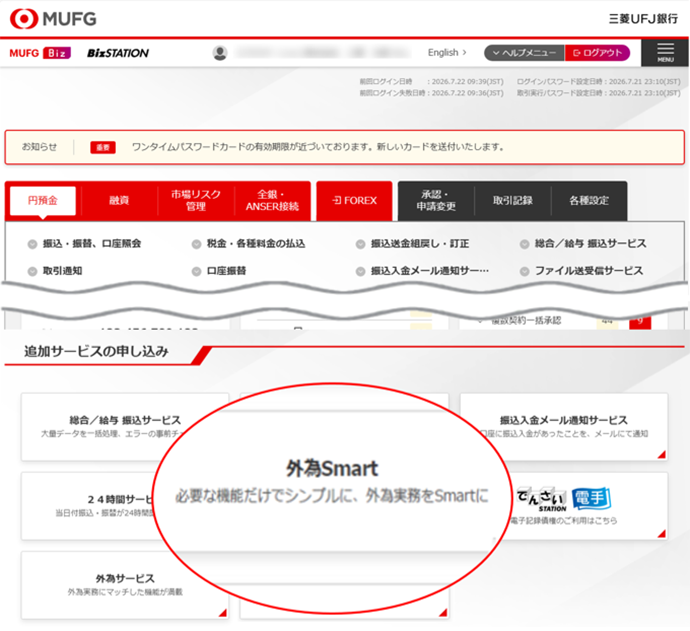The height and width of the screenshot is (631, 690).
Task: Select the 円預金 tab
Action: tap(41, 201)
